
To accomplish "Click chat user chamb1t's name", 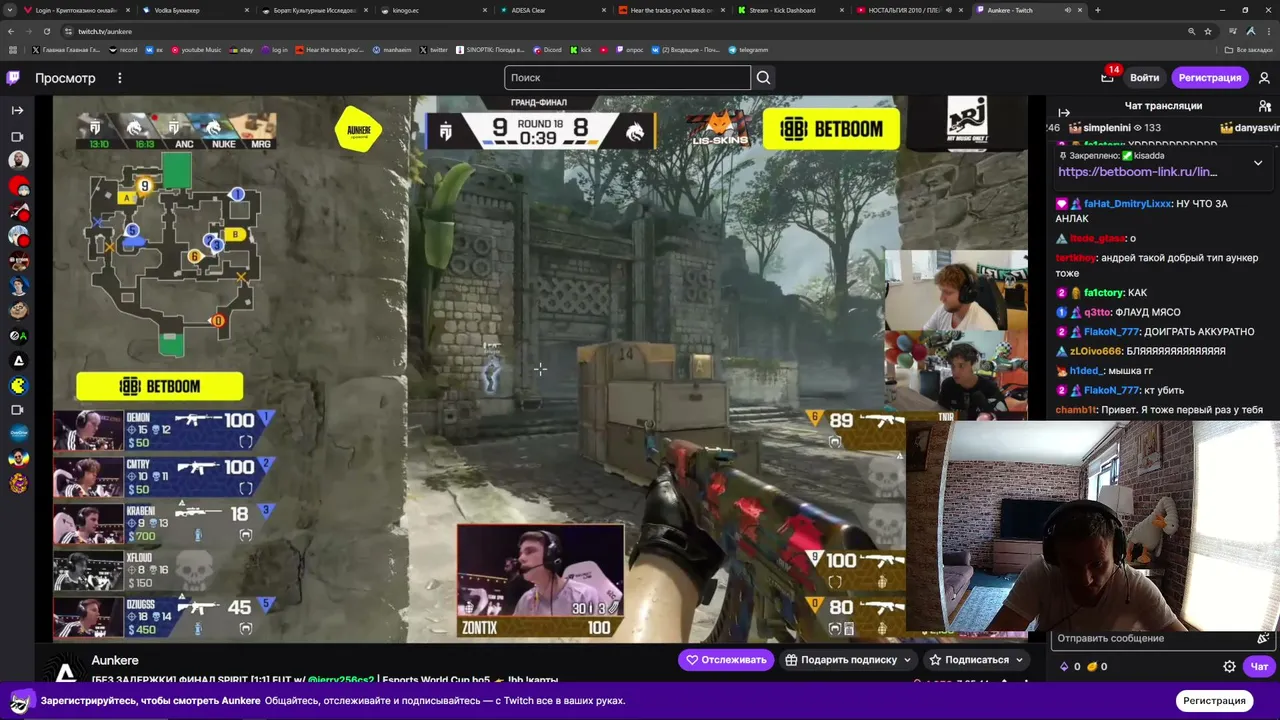I will pos(1076,410).
